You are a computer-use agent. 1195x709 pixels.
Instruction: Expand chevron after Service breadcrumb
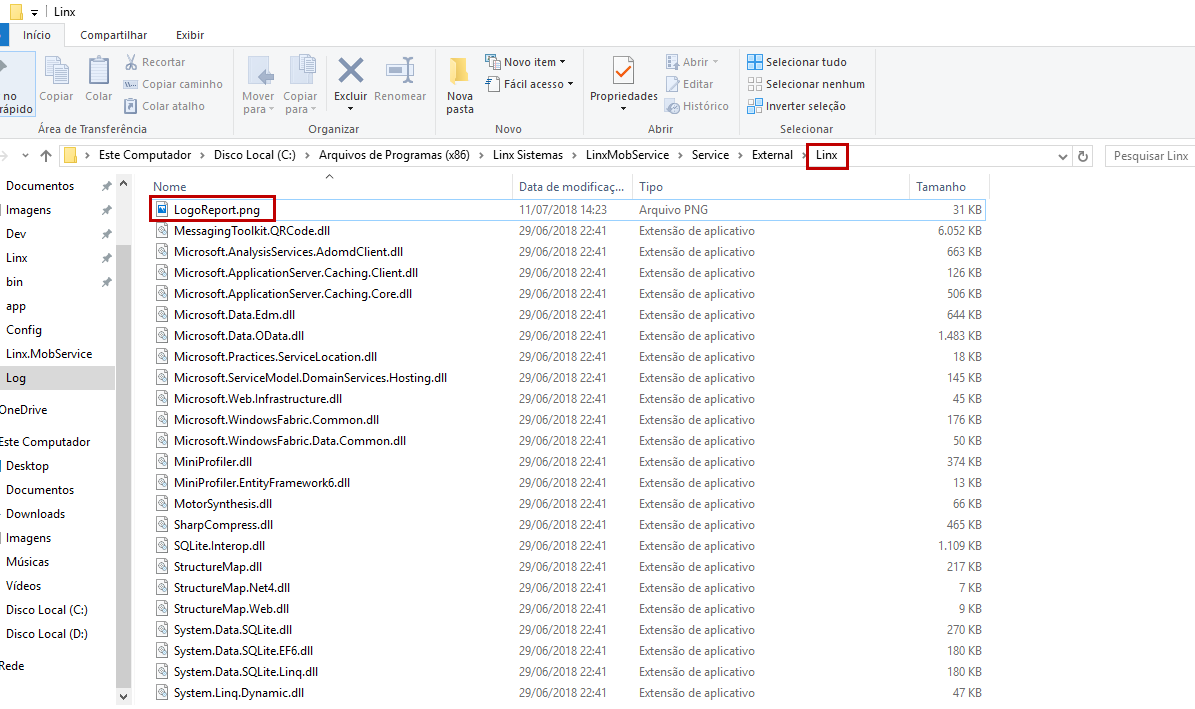pos(740,156)
